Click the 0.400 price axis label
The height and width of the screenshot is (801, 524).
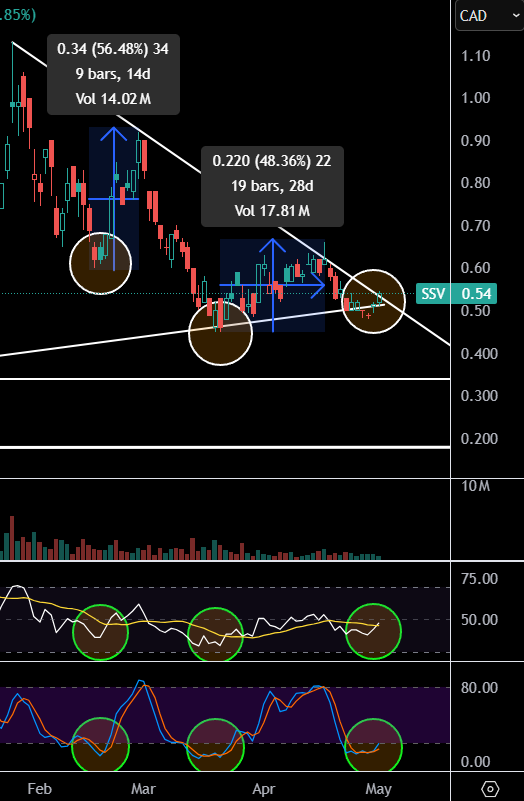tap(479, 354)
